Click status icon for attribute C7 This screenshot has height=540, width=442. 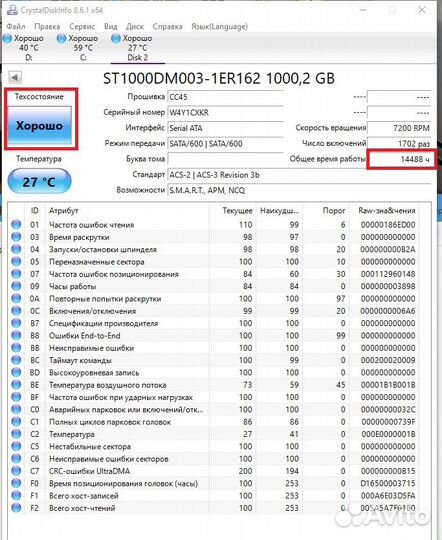coord(16,471)
